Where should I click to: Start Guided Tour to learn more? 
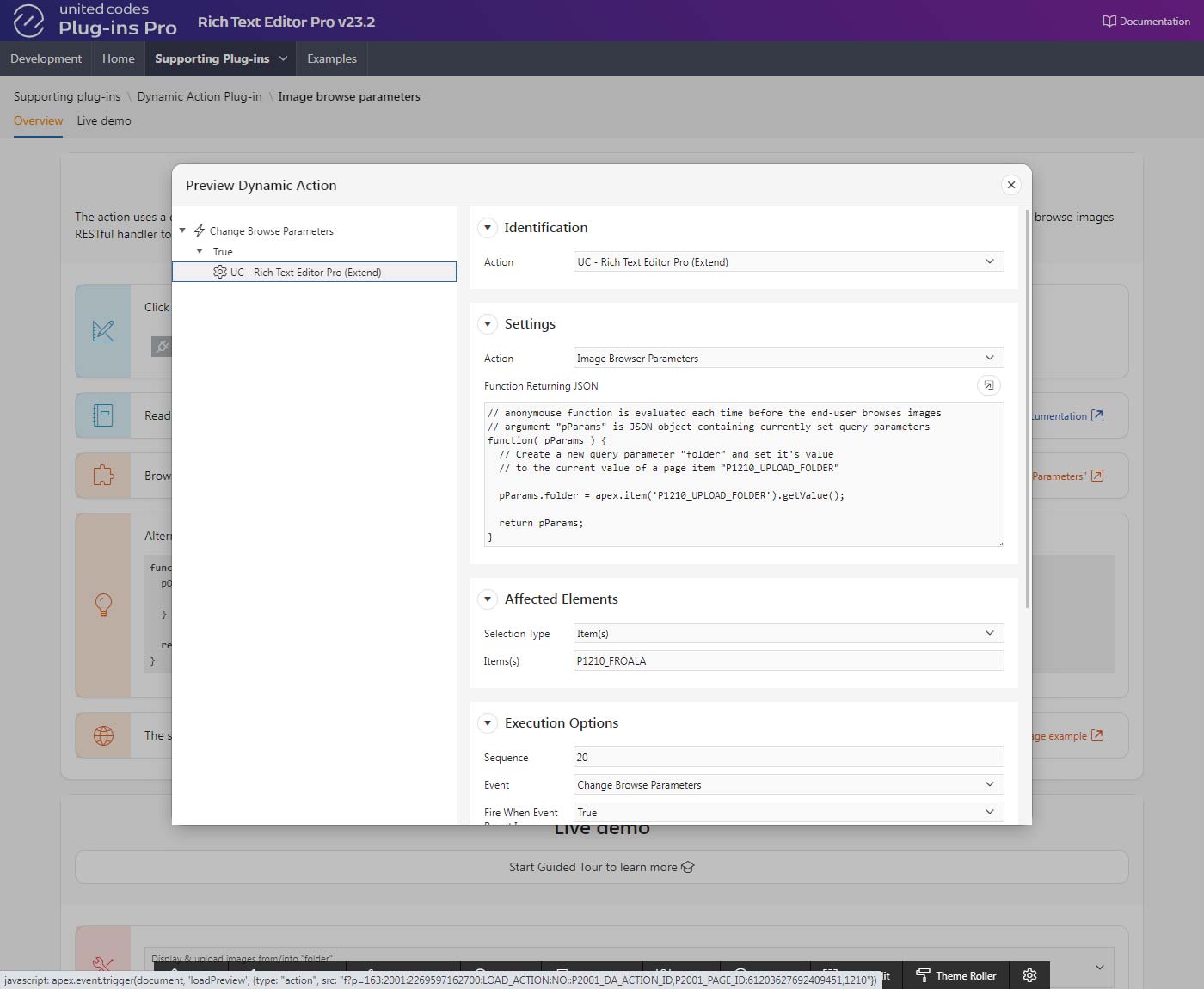point(602,867)
